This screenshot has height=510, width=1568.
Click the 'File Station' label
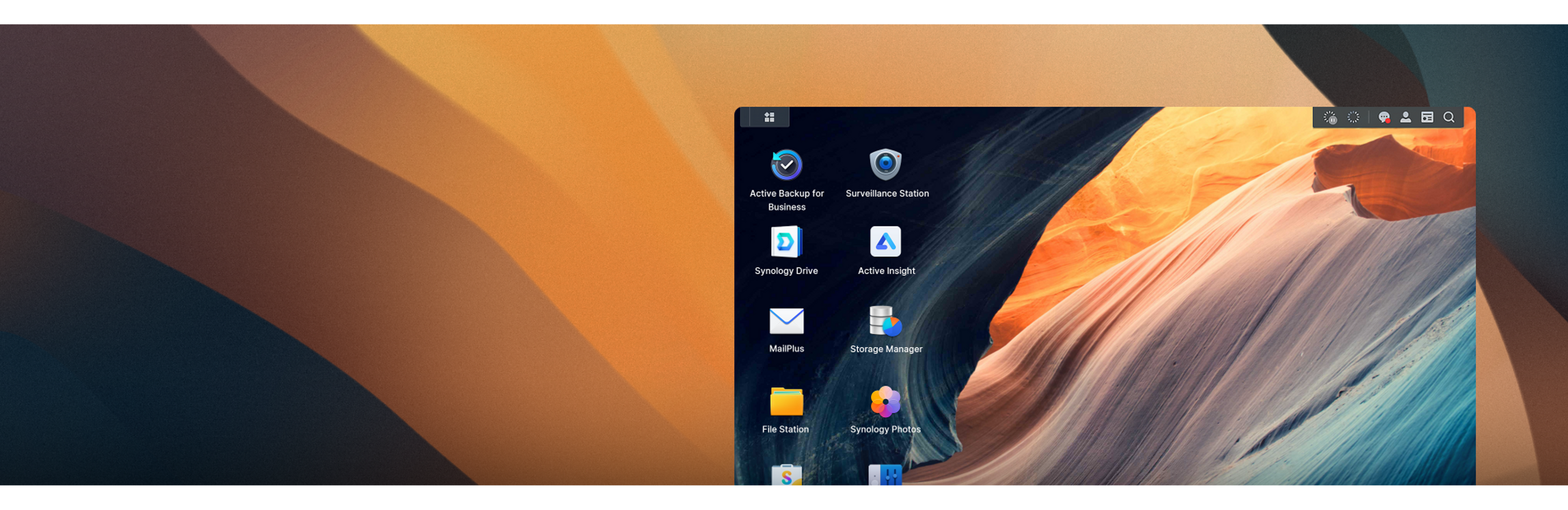coord(785,429)
